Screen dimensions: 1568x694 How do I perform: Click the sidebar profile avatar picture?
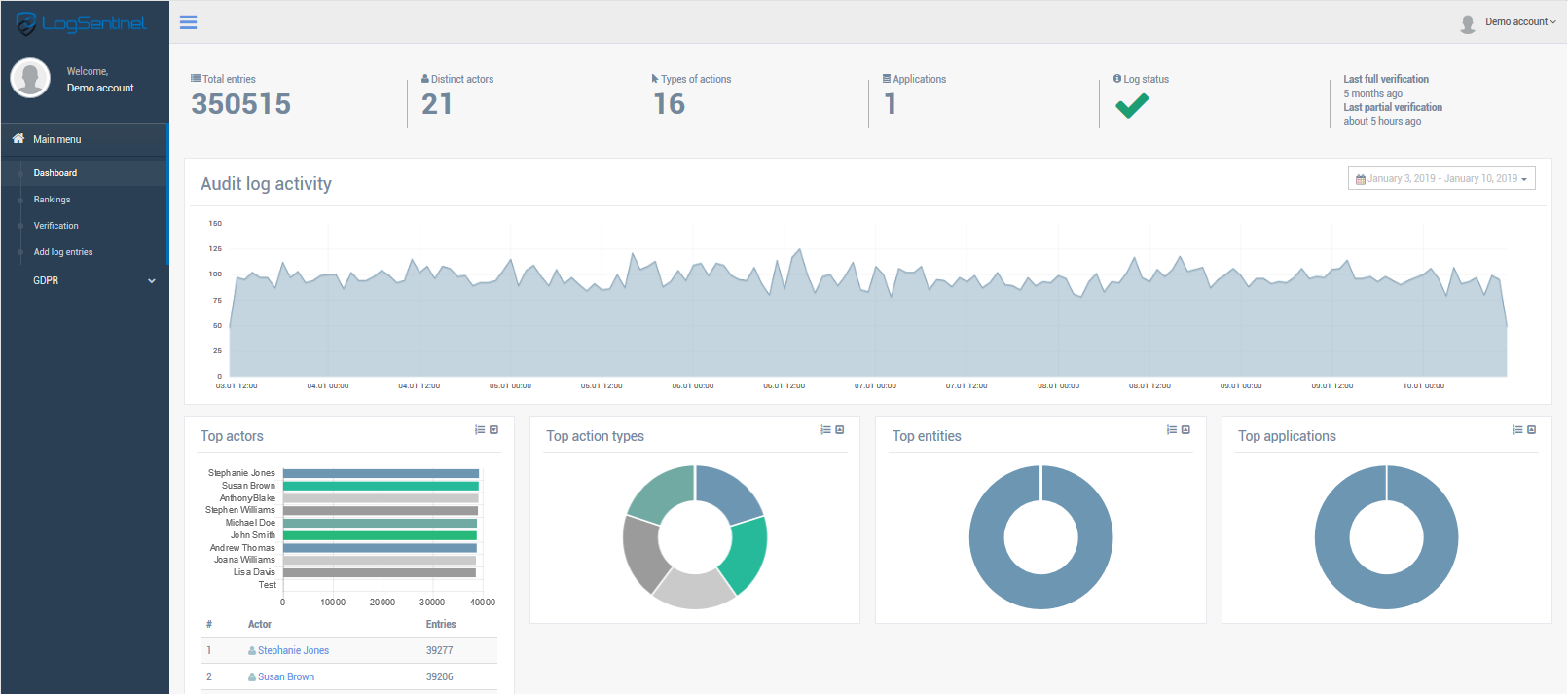point(30,78)
